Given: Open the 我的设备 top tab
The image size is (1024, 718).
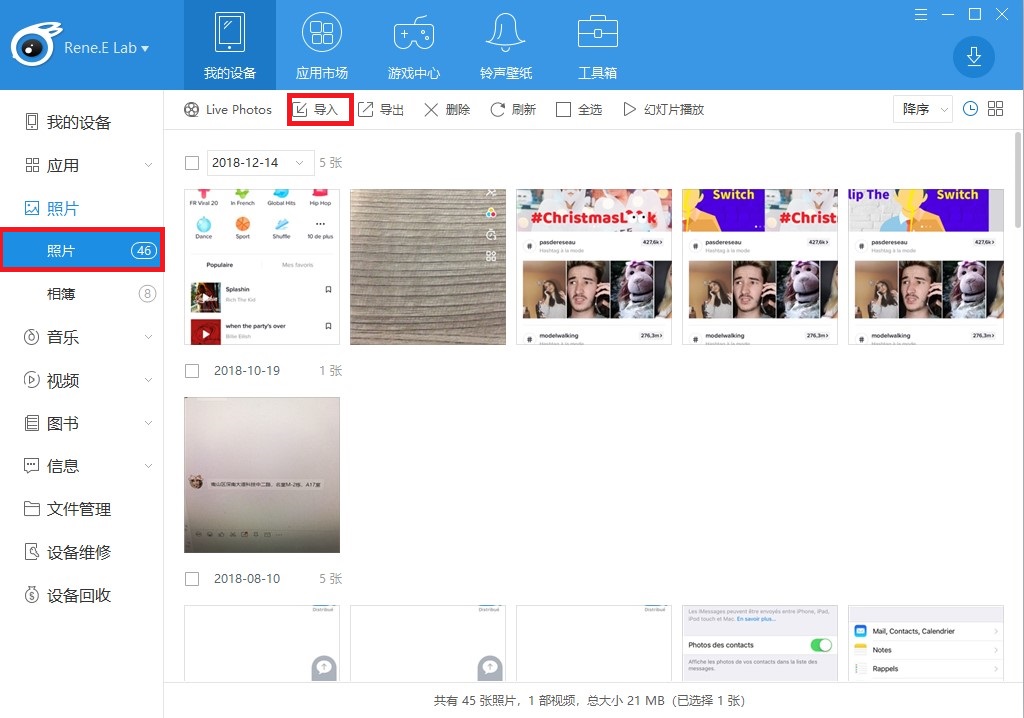Looking at the screenshot, I should (x=230, y=45).
